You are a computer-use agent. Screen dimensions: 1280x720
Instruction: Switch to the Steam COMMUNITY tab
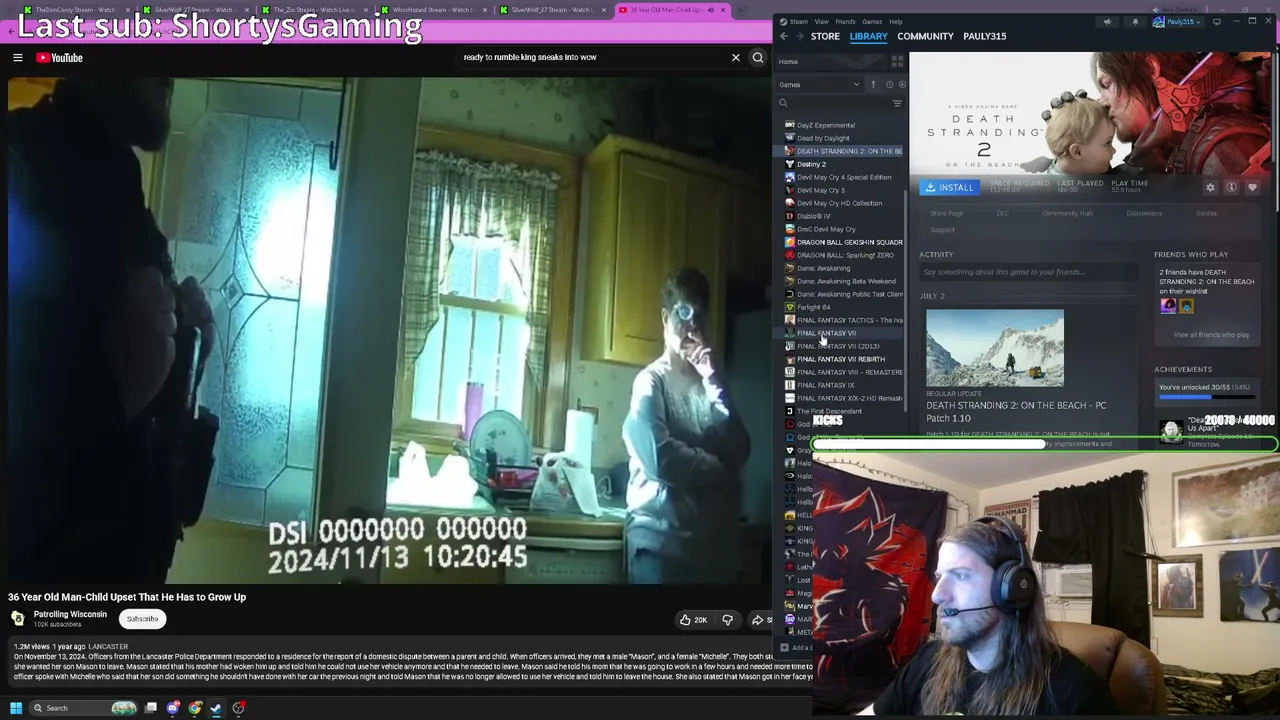925,36
